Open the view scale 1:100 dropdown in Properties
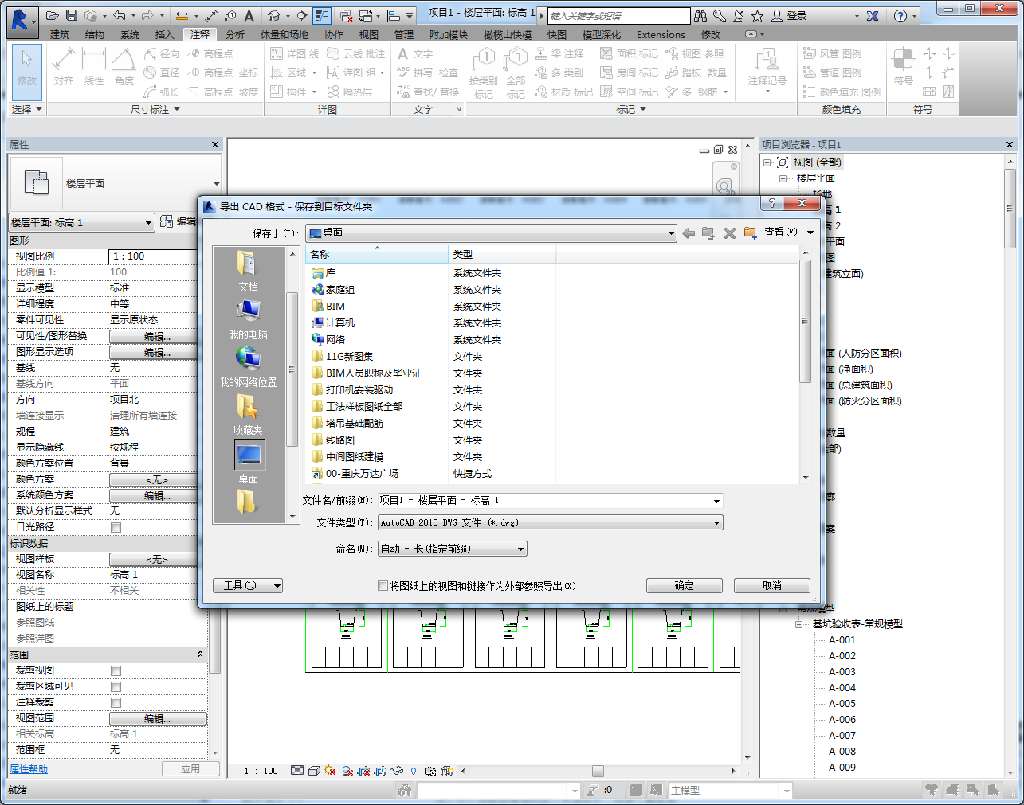The width and height of the screenshot is (1024, 805). (x=154, y=256)
